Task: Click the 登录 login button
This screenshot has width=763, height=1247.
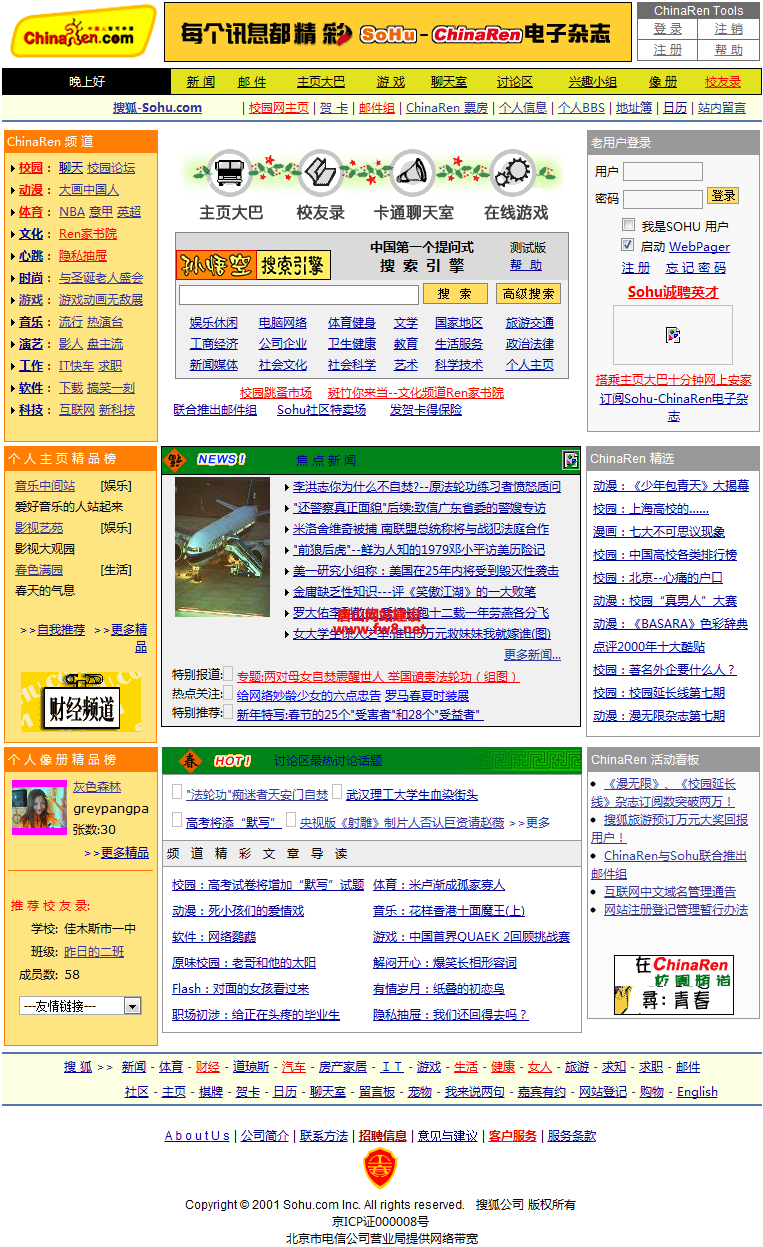Action: coord(722,196)
